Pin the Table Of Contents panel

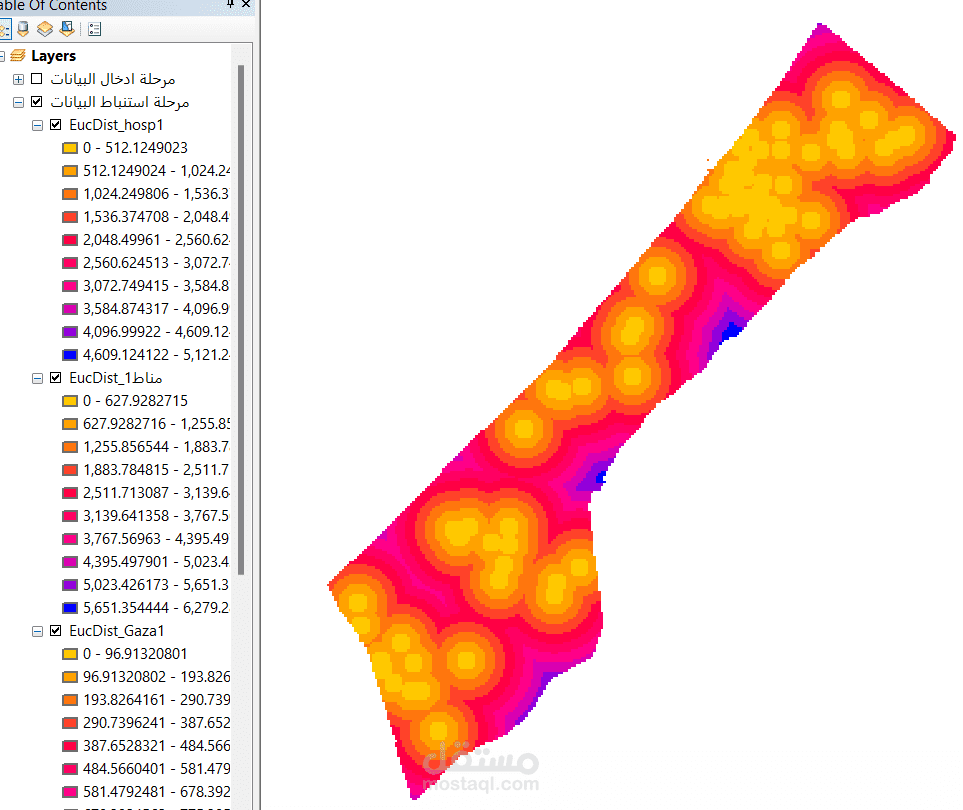[230, 4]
